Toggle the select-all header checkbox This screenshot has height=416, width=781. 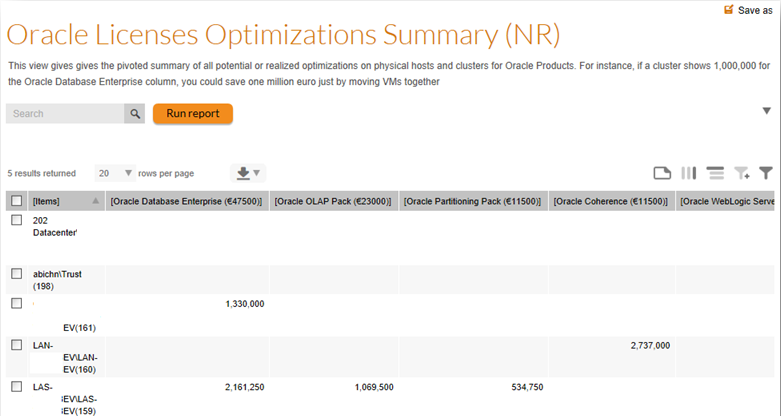pyautogui.click(x=16, y=201)
